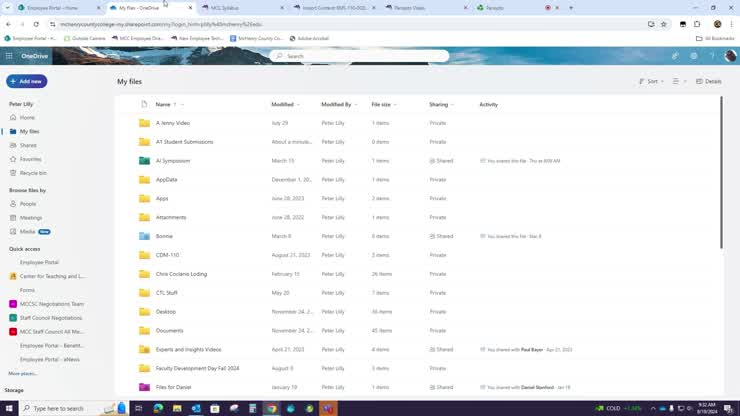Open the help question mark icon
This screenshot has height=416, width=740.
[x=712, y=56]
